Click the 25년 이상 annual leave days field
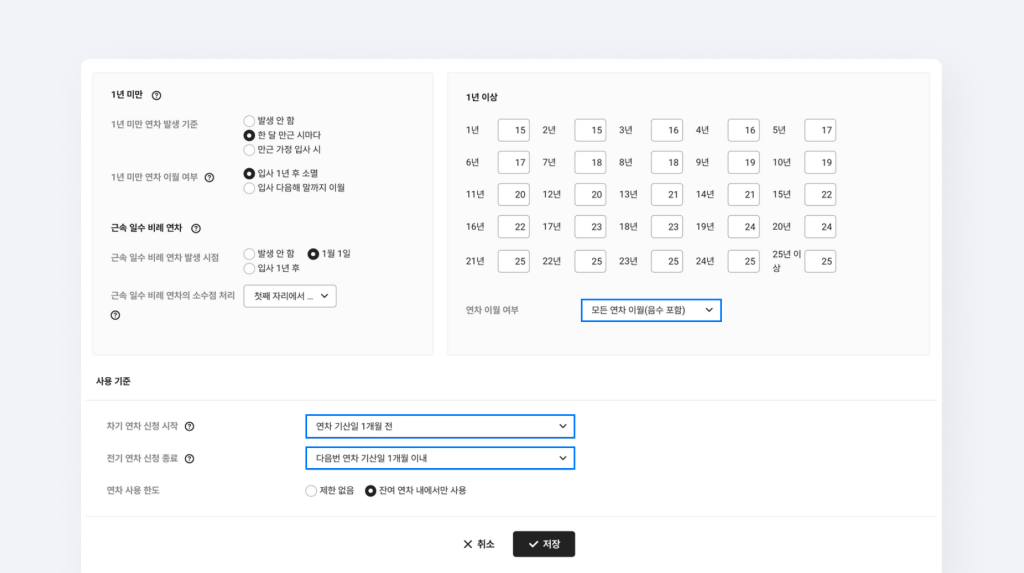The image size is (1024, 573). pos(820,261)
